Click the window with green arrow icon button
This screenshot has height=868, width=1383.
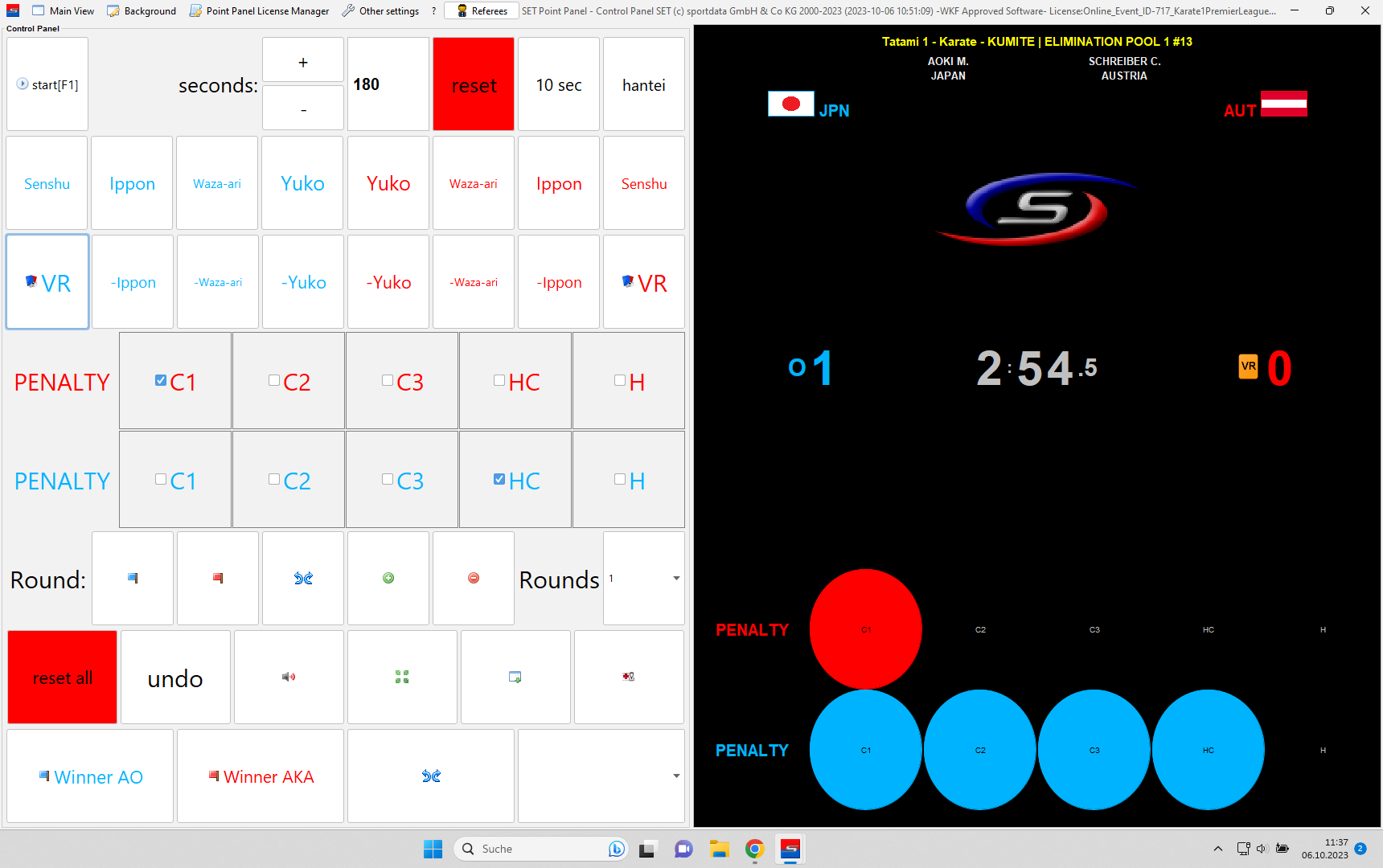(515, 677)
